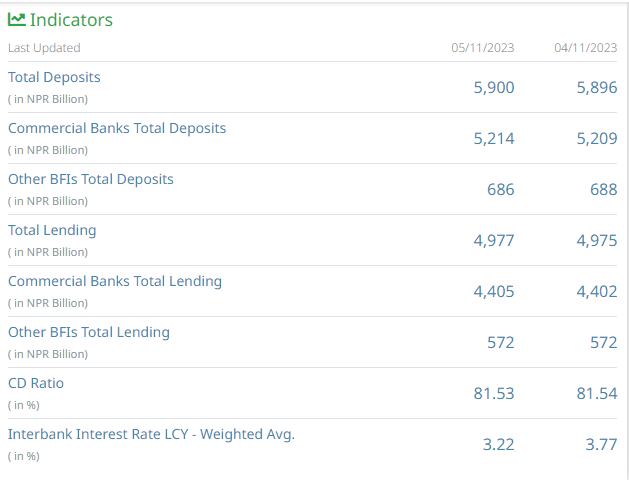Select Interbank Interest Rate LCY label
629x480 pixels.
click(151, 434)
